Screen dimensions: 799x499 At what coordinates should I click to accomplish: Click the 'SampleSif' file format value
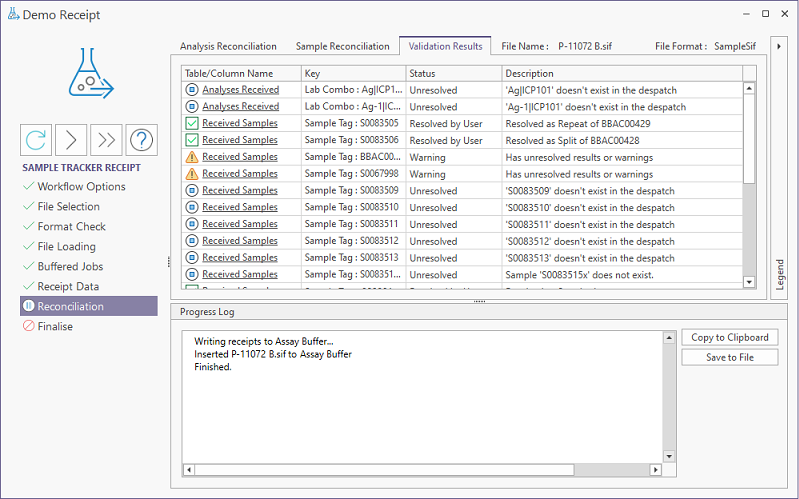pos(735,46)
